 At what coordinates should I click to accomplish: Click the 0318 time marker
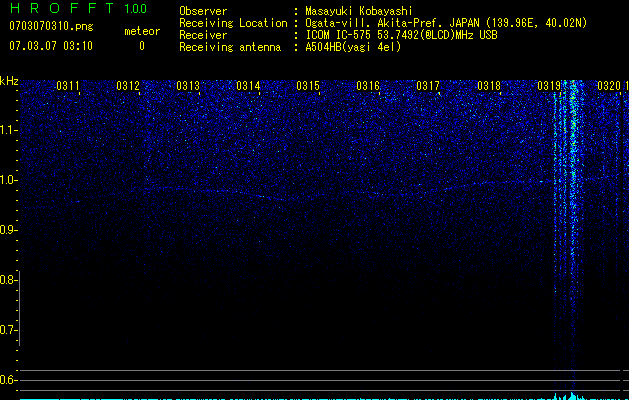pos(489,86)
